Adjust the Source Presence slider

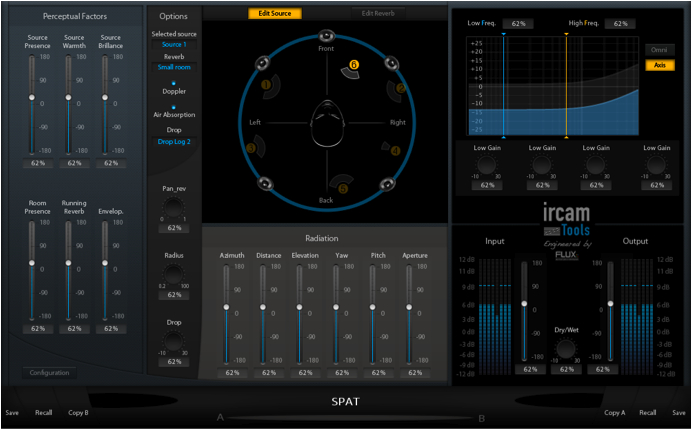click(x=32, y=105)
